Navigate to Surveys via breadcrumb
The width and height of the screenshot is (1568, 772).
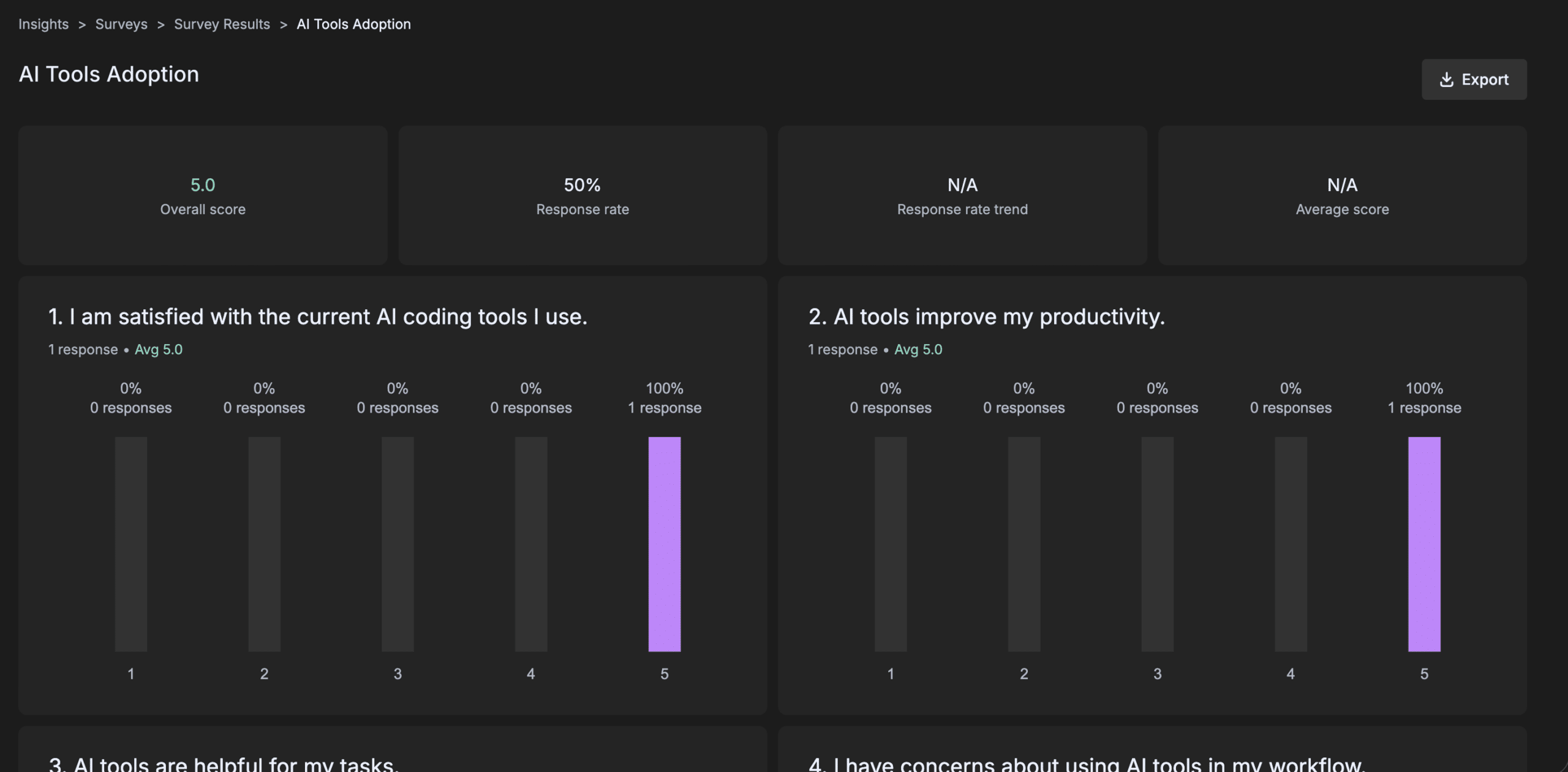(x=121, y=24)
